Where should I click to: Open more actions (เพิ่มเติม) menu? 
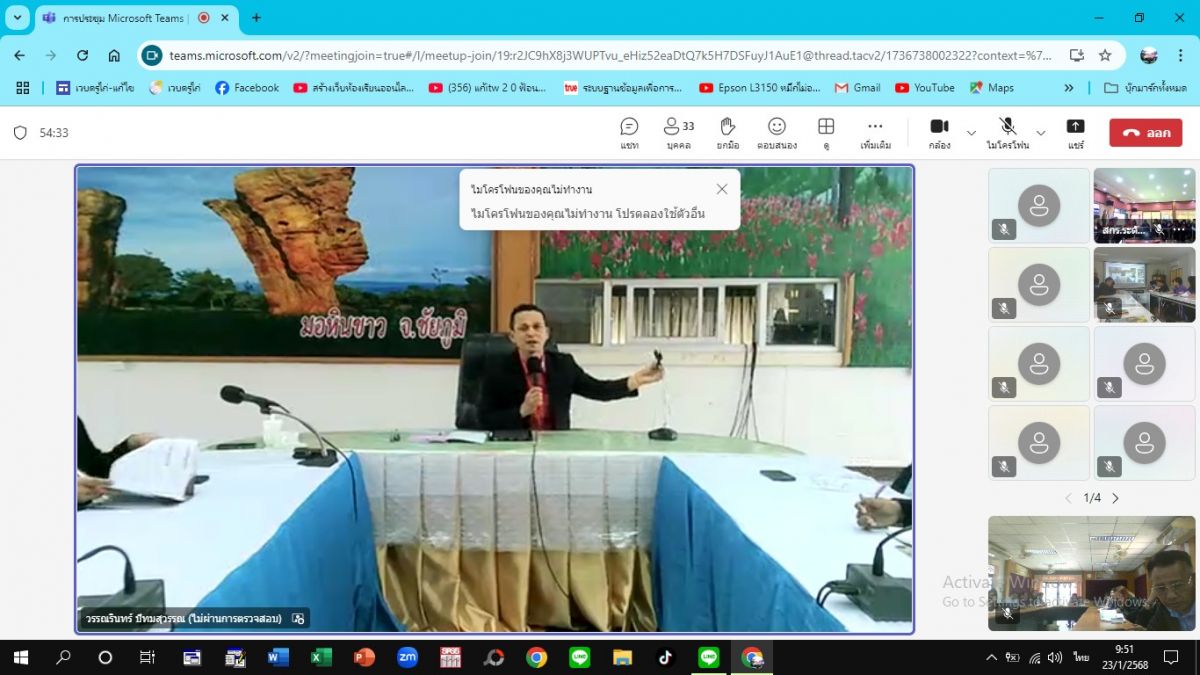click(x=875, y=133)
